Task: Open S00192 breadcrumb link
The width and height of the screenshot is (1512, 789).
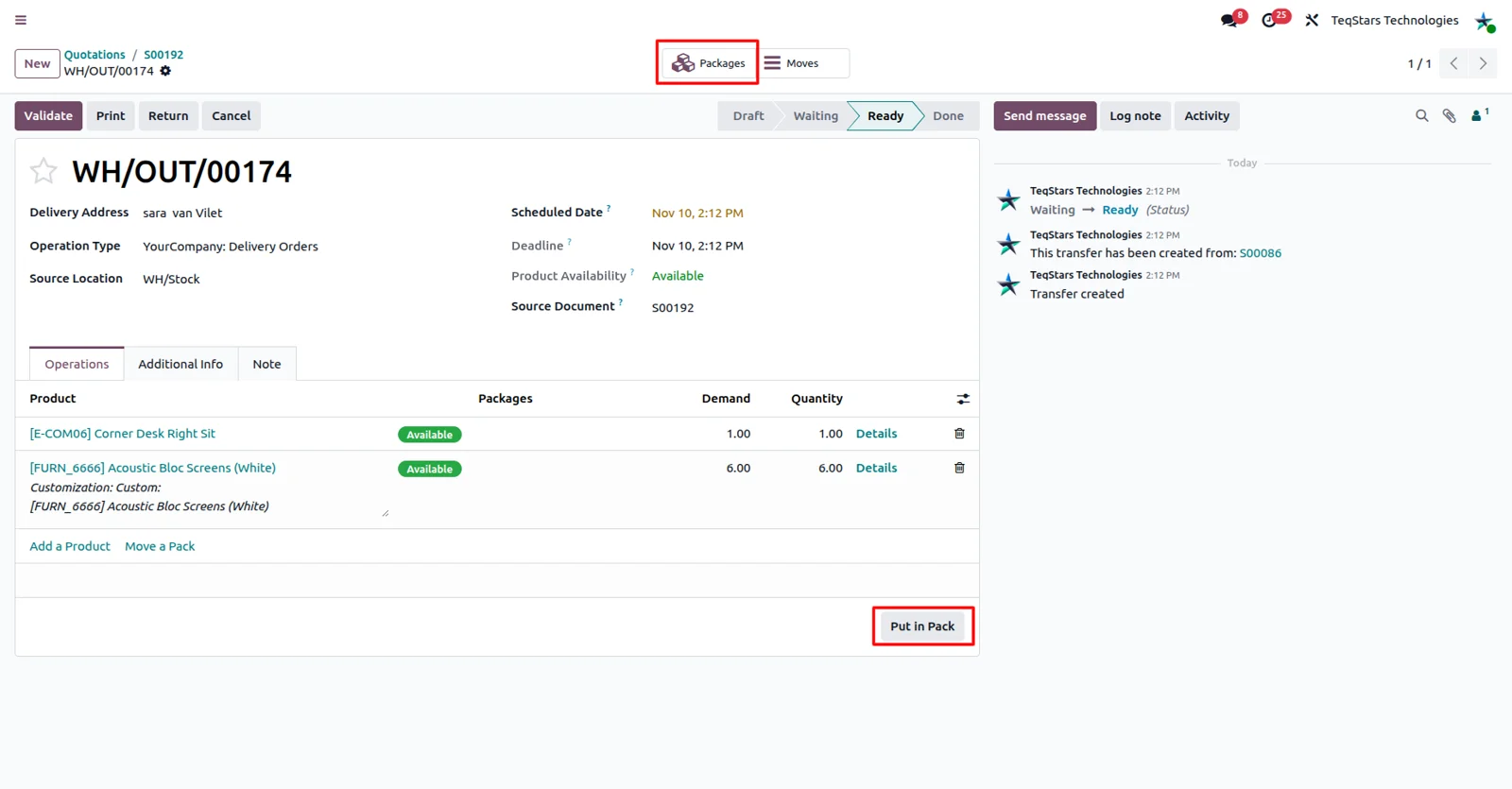Action: point(163,55)
